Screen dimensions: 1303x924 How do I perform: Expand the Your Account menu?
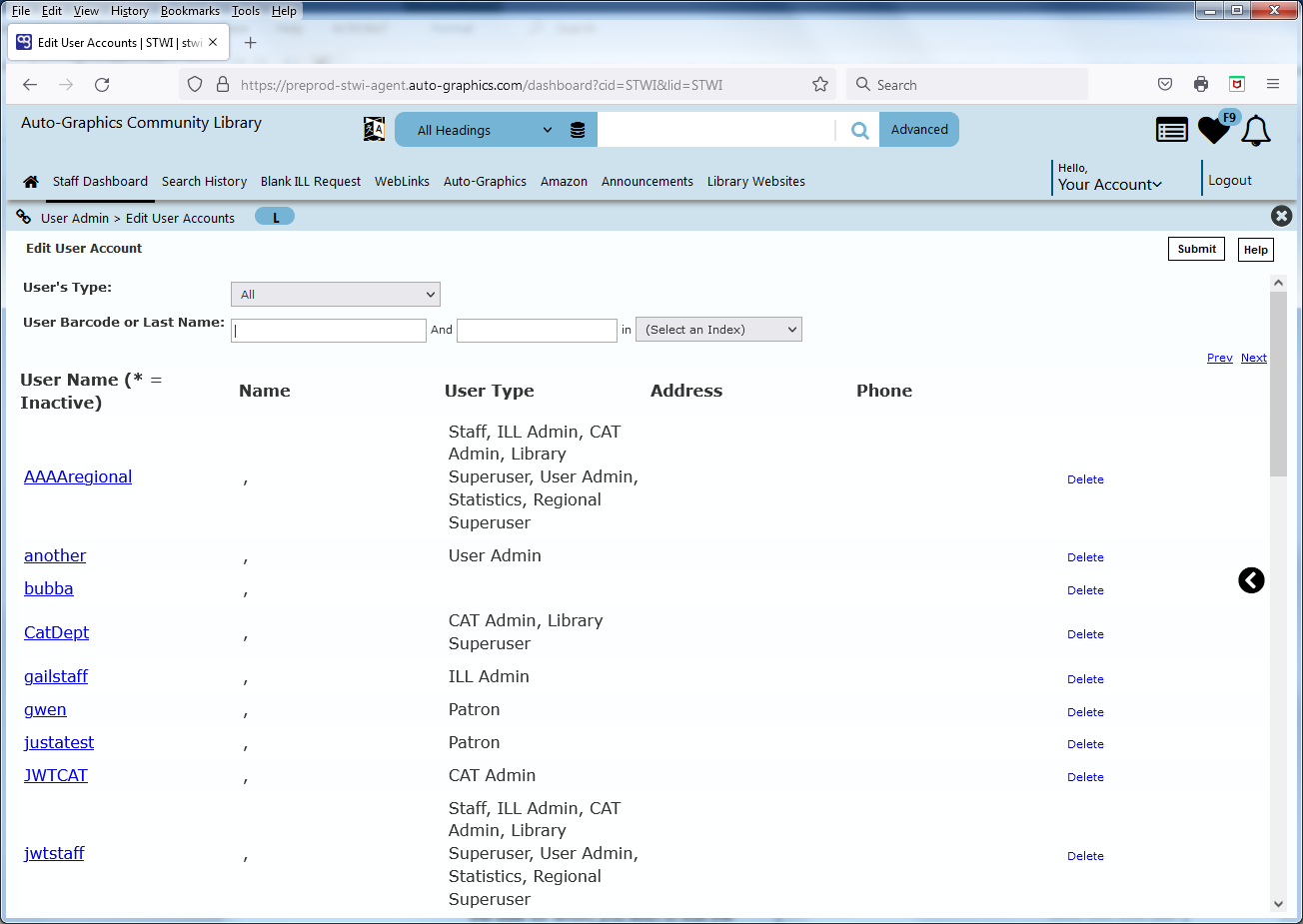1109,185
